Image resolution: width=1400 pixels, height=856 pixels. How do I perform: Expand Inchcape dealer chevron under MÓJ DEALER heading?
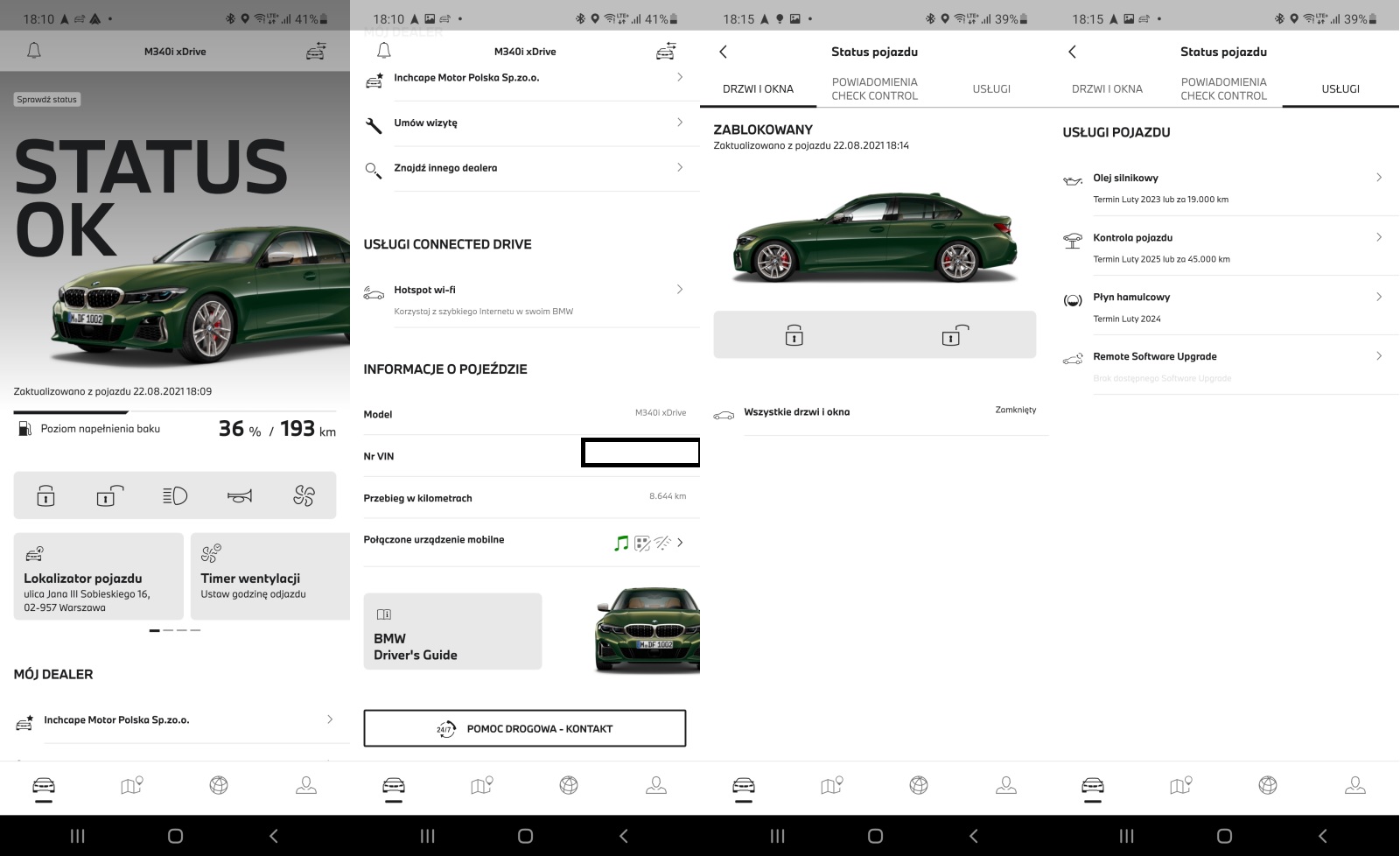click(330, 719)
